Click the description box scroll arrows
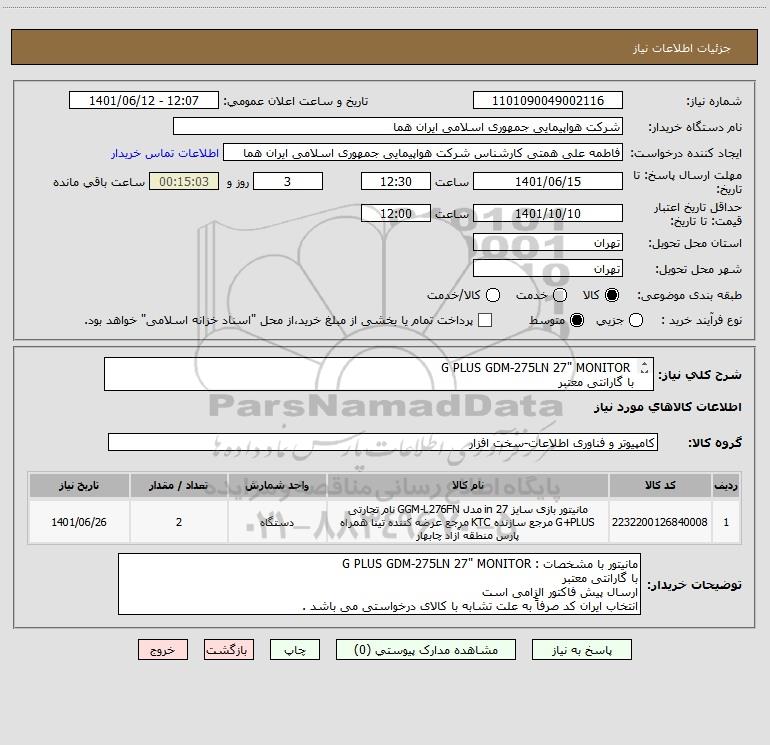This screenshot has width=770, height=745. (644, 367)
